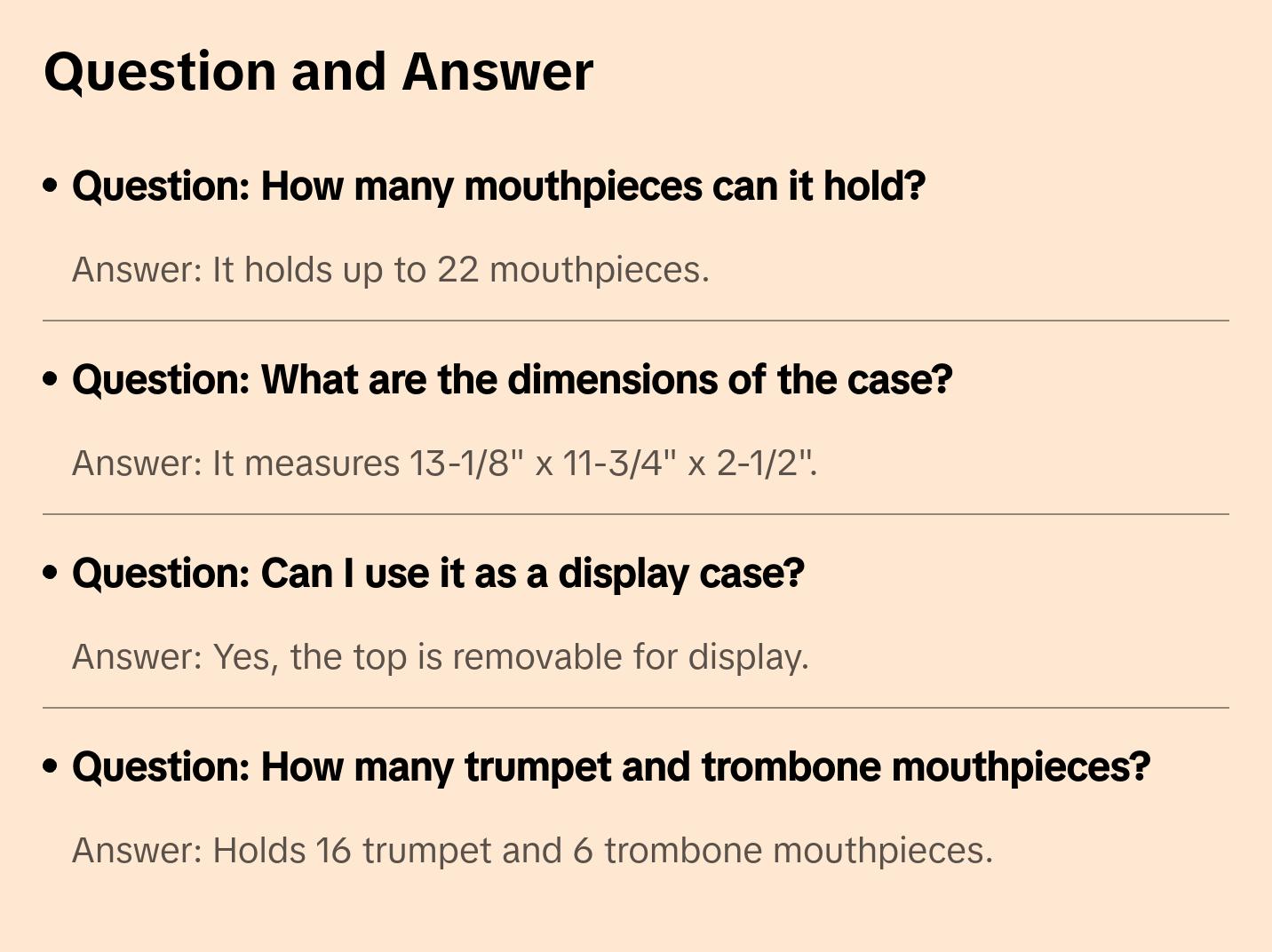Click the trumpet and trombone mouthpieces question

(611, 767)
